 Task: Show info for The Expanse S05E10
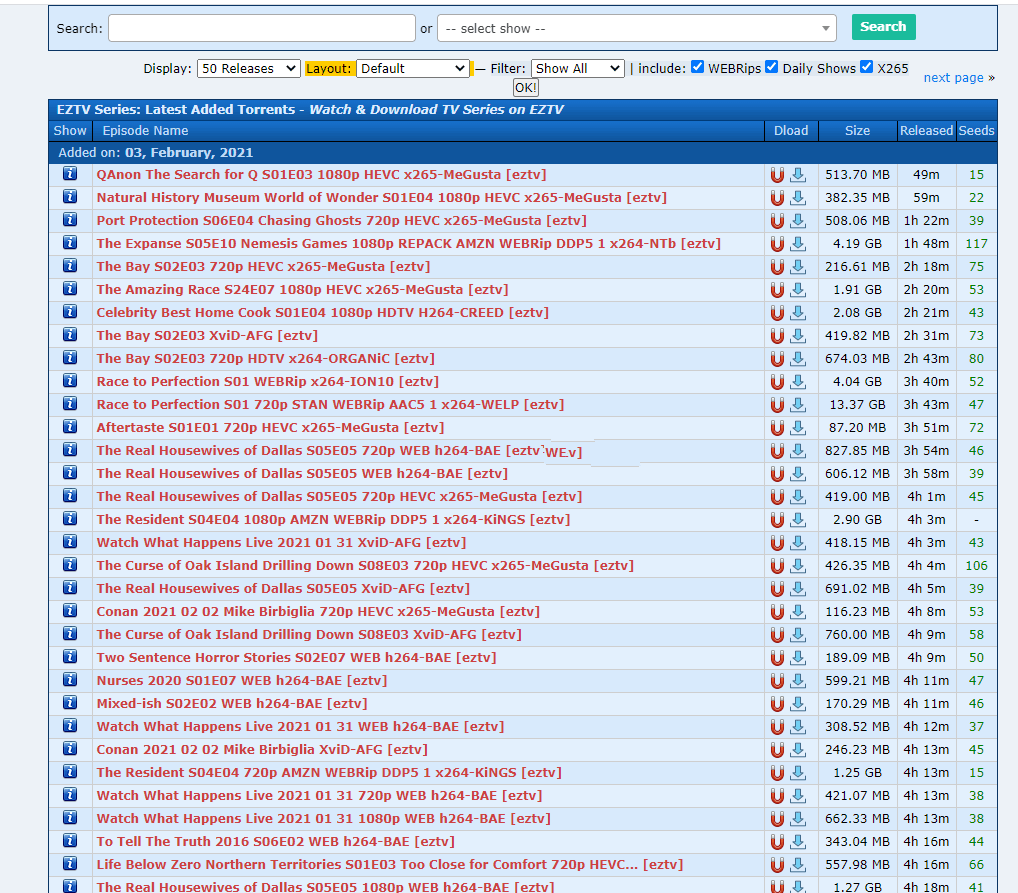[70, 243]
